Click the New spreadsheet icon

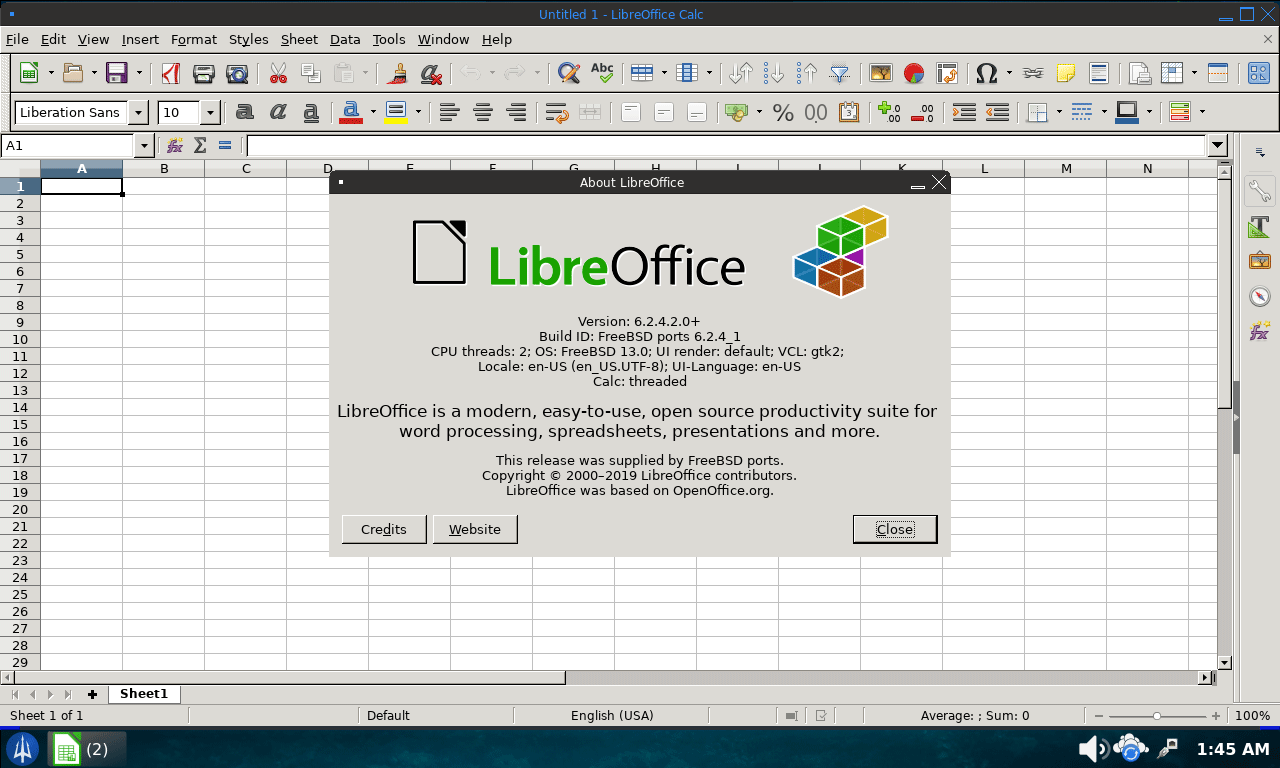29,73
